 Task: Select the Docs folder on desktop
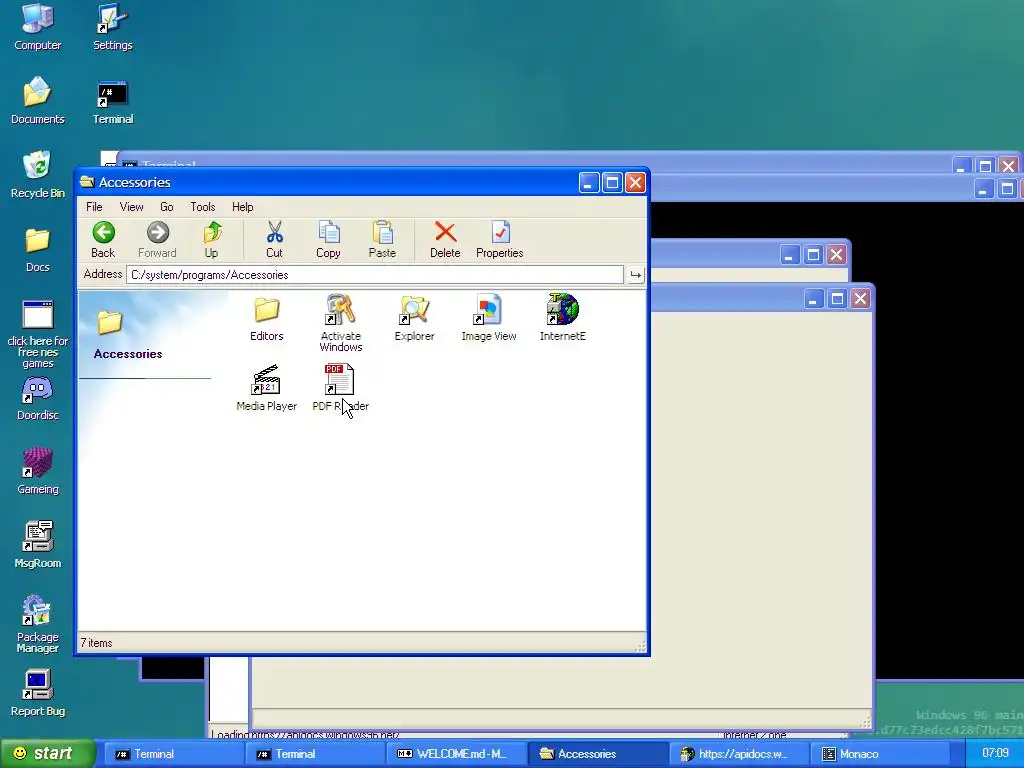(38, 249)
